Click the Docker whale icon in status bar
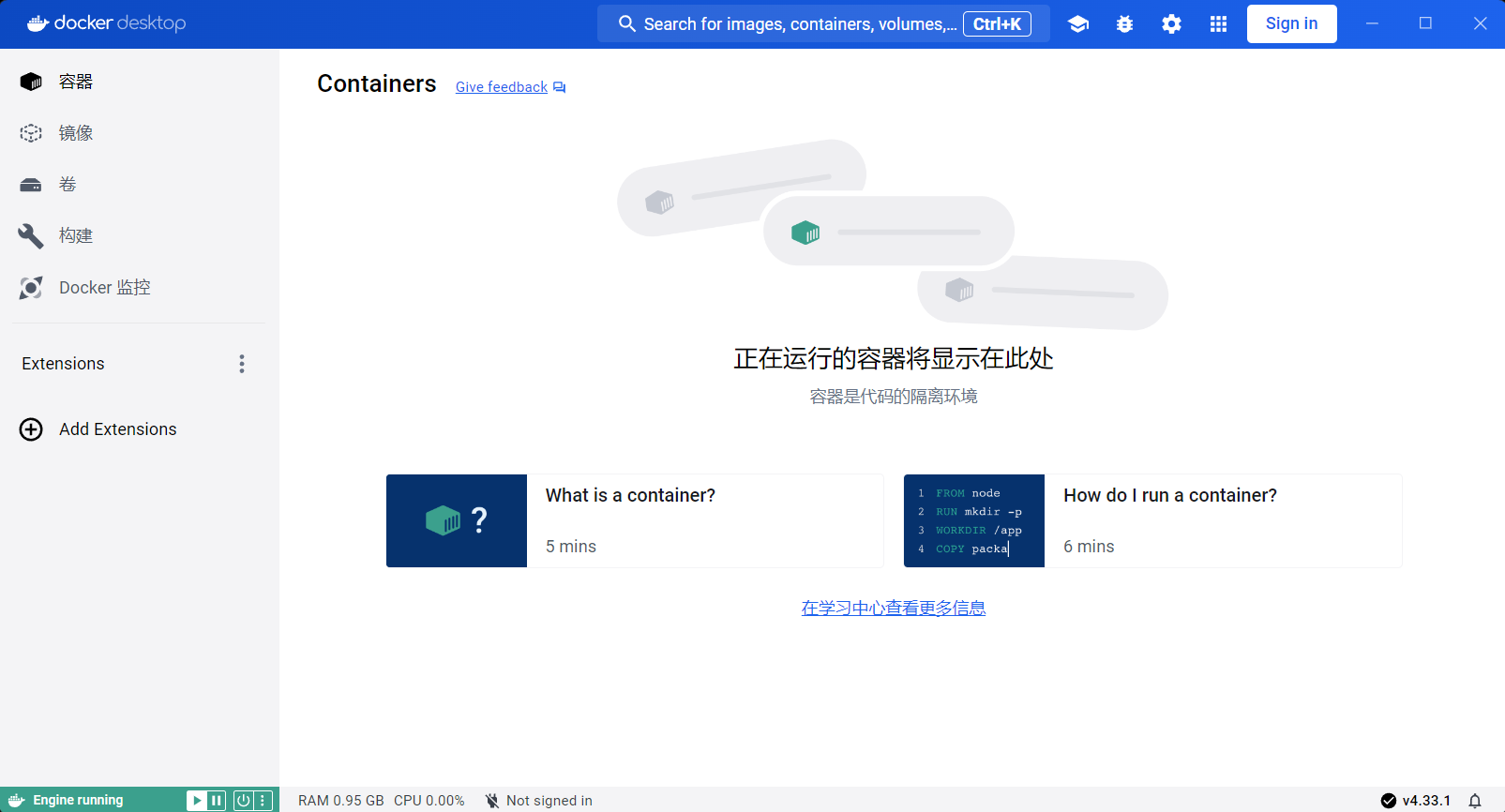This screenshot has width=1505, height=812. click(16, 801)
